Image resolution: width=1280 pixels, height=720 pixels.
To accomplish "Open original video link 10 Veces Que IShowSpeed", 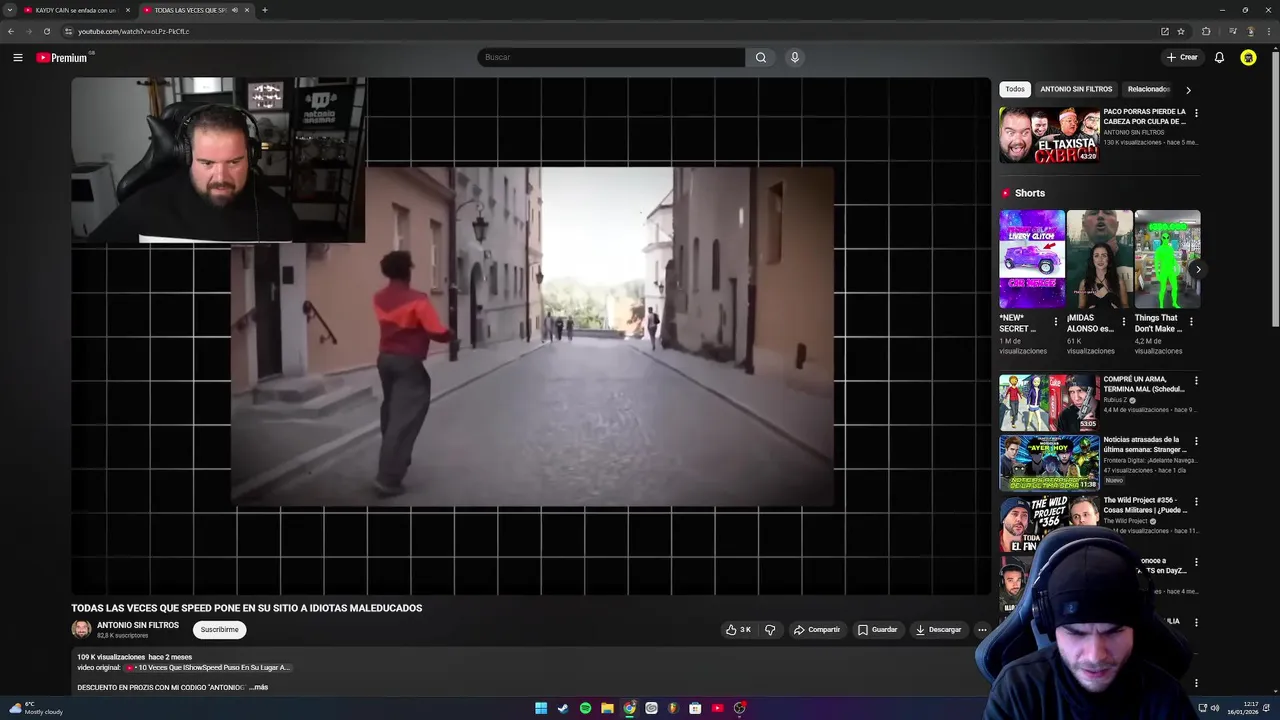I will tap(208, 667).
